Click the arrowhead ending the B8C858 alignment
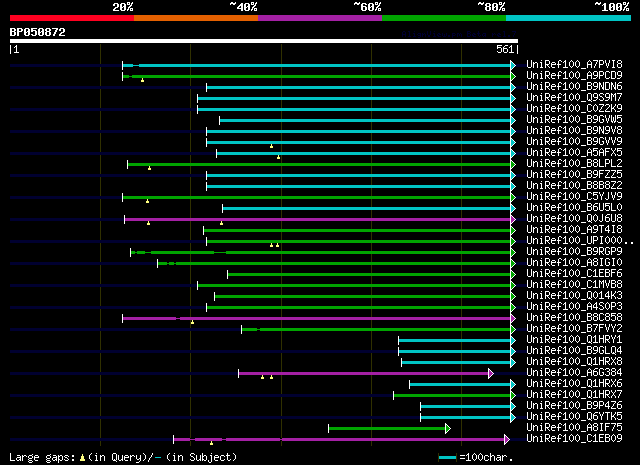 tap(513, 318)
